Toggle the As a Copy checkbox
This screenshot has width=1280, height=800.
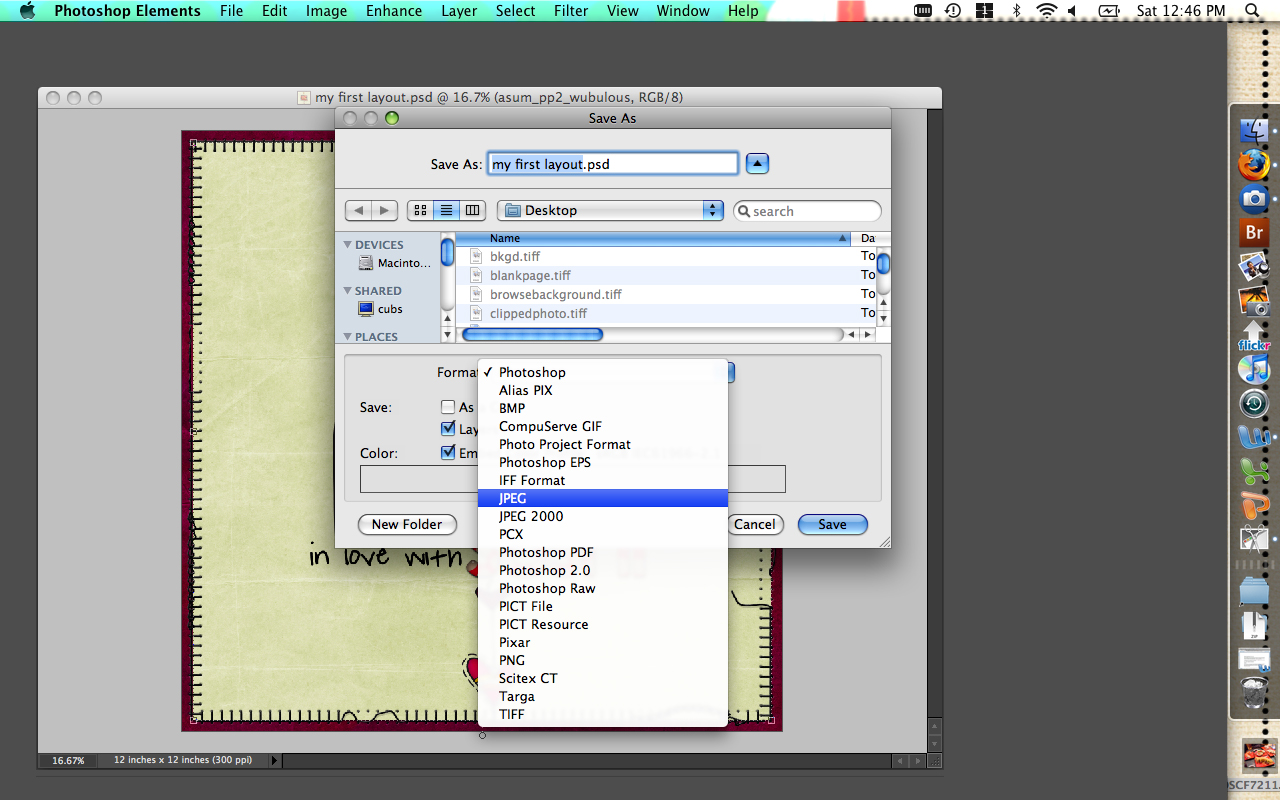pos(448,407)
